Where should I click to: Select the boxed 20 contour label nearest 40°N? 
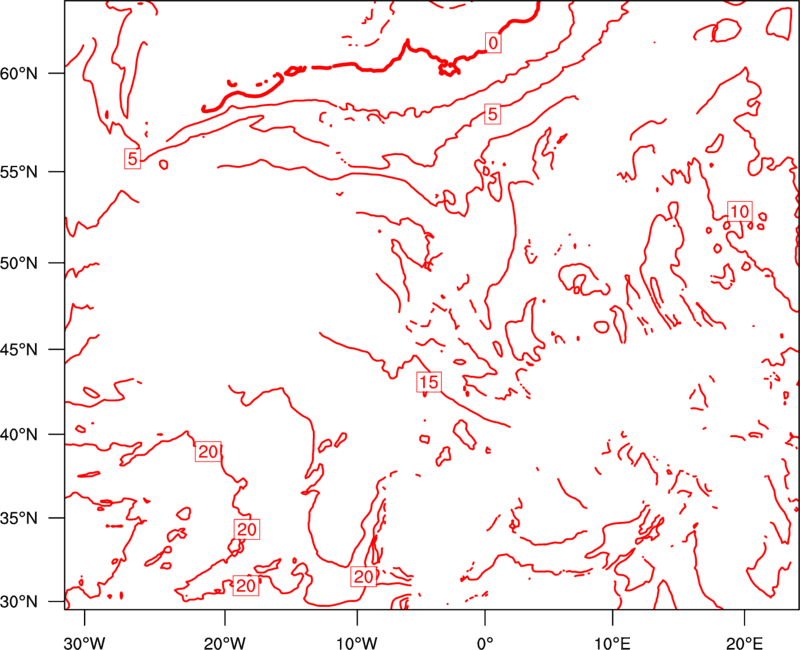[208, 452]
